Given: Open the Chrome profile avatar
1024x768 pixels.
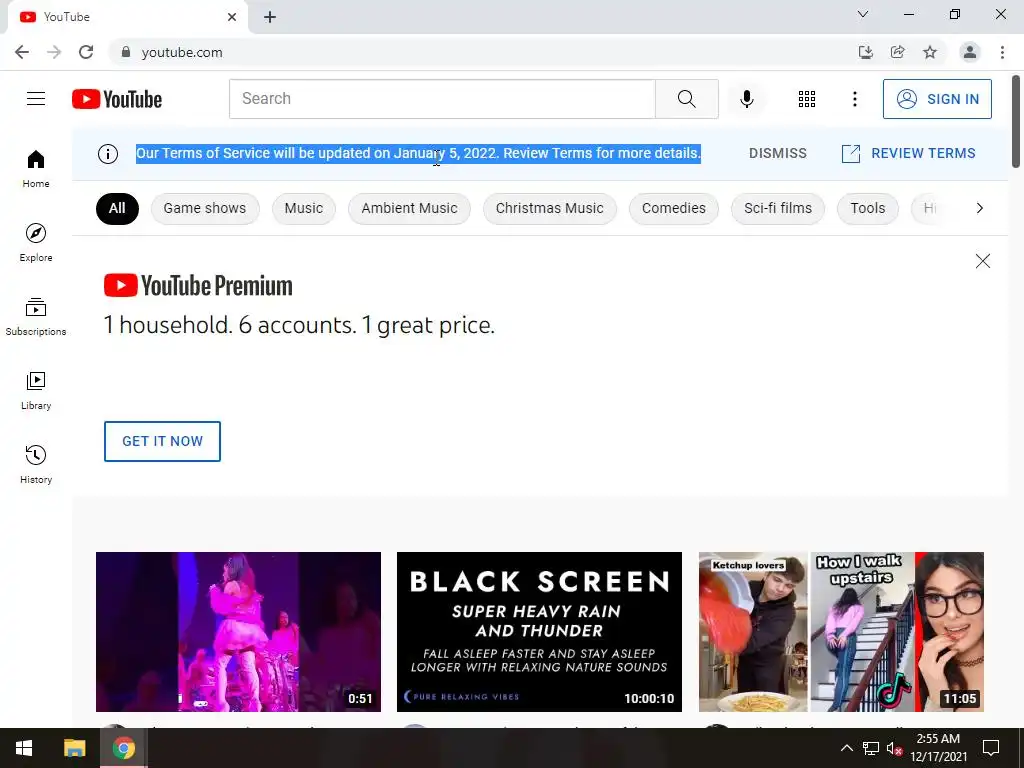Looking at the screenshot, I should (x=970, y=52).
